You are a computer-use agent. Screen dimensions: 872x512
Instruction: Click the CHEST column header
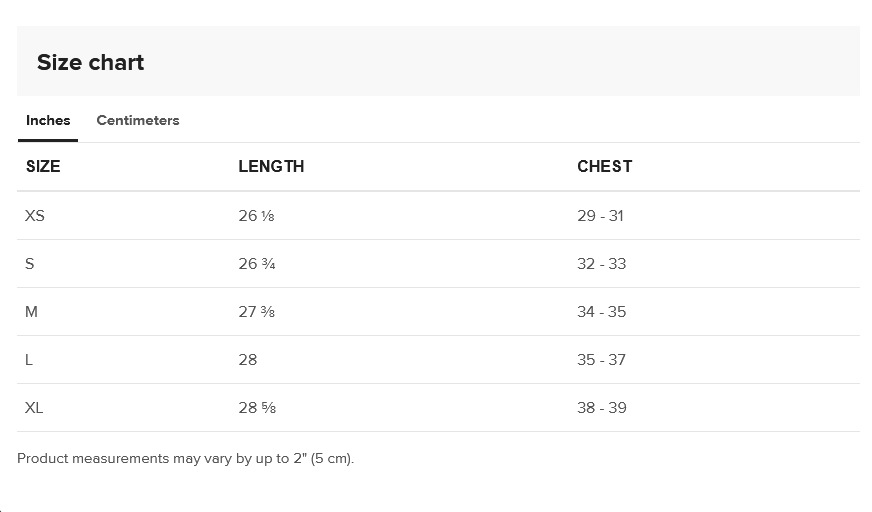tap(604, 167)
